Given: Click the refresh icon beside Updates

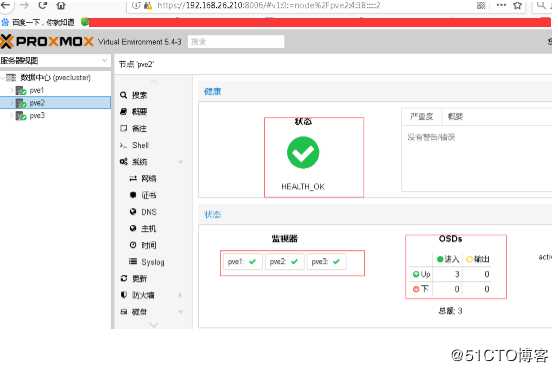Looking at the screenshot, I should pyautogui.click(x=123, y=278).
